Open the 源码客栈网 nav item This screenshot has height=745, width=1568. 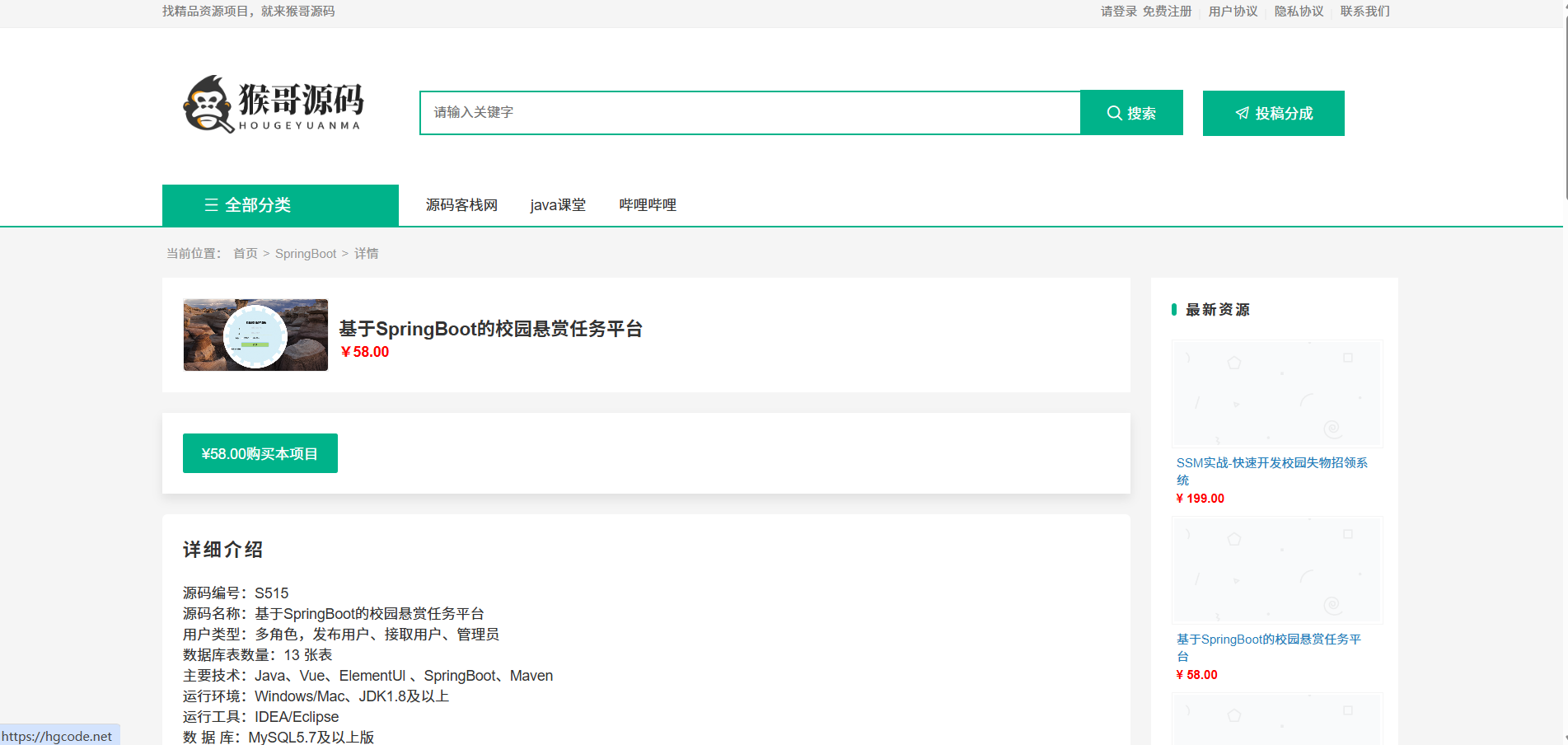point(461,205)
